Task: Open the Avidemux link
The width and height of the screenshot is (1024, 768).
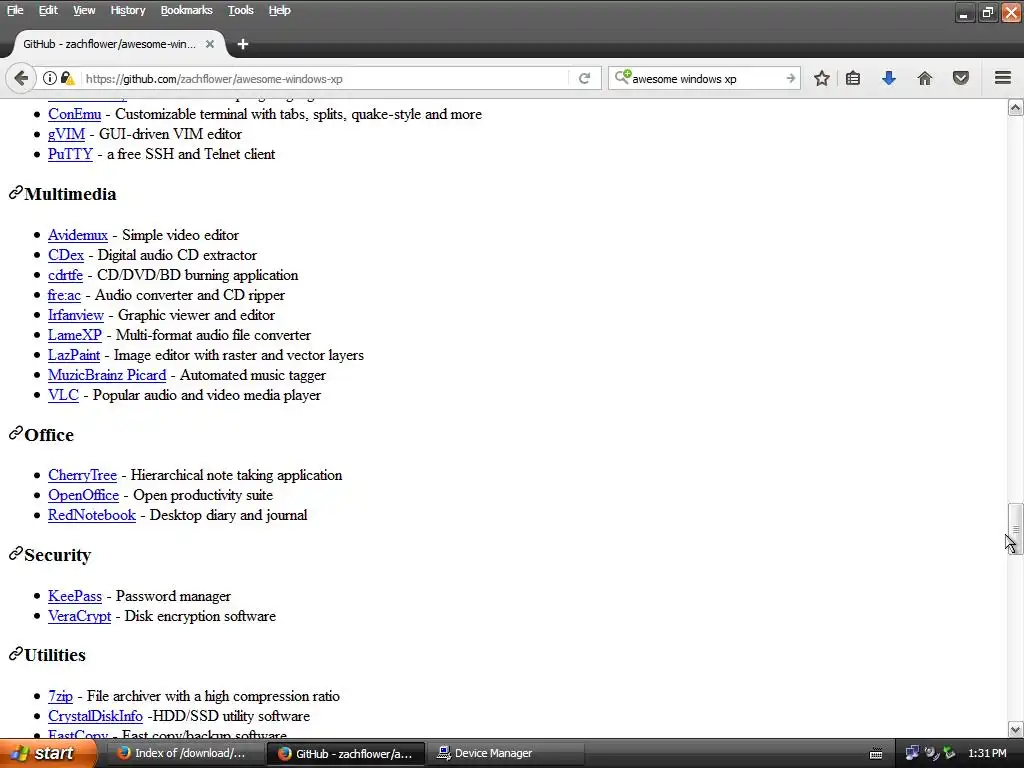Action: [x=78, y=235]
